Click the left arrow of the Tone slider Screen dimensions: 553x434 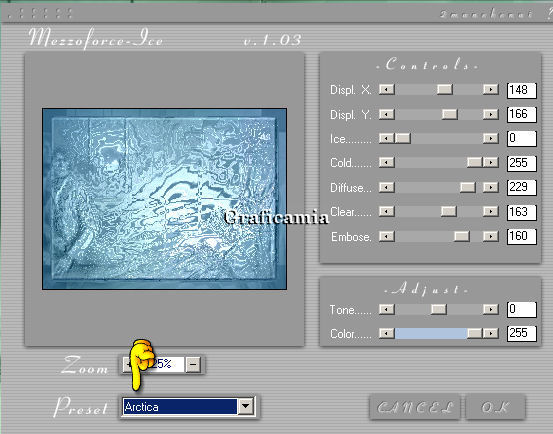coord(387,309)
